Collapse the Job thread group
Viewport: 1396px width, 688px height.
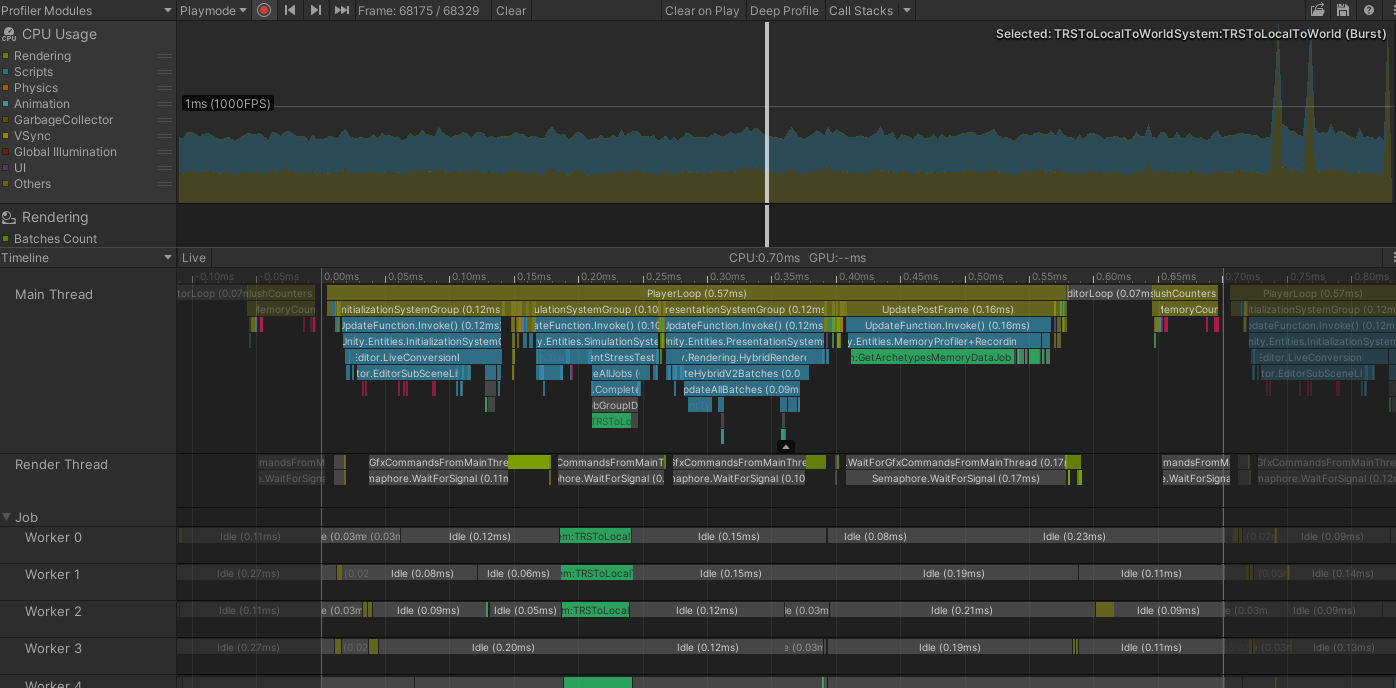tap(7, 517)
